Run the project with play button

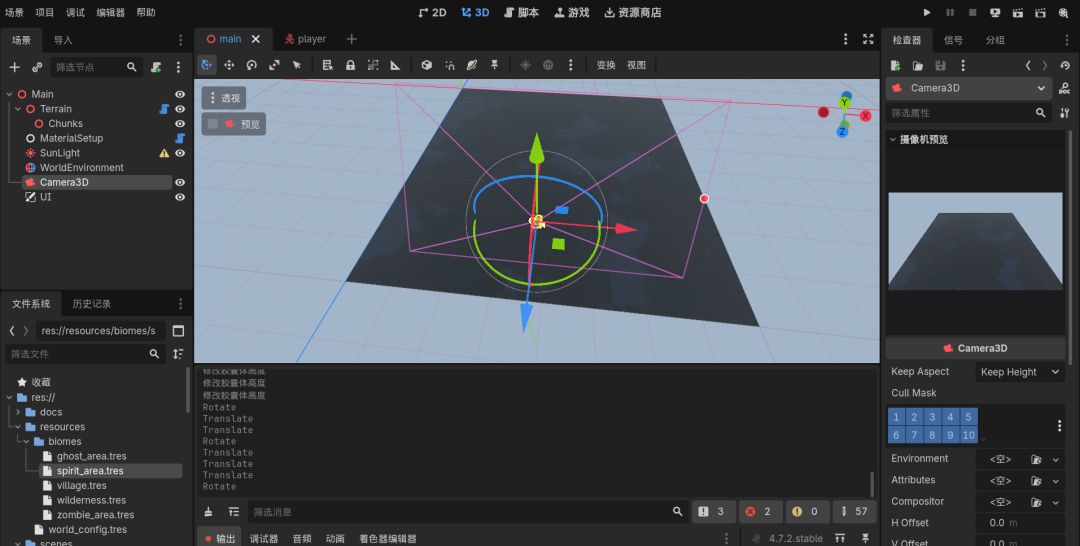coord(927,12)
